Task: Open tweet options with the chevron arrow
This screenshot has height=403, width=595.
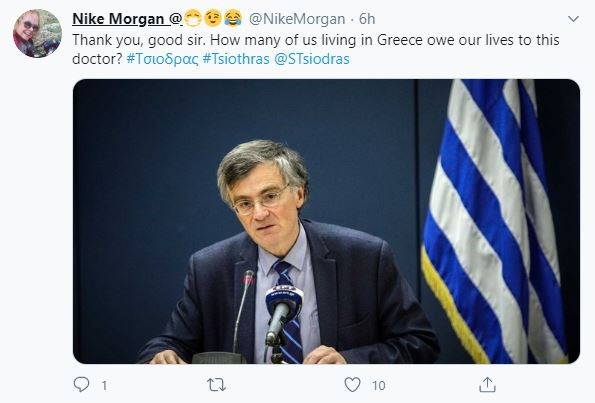Action: [573, 19]
